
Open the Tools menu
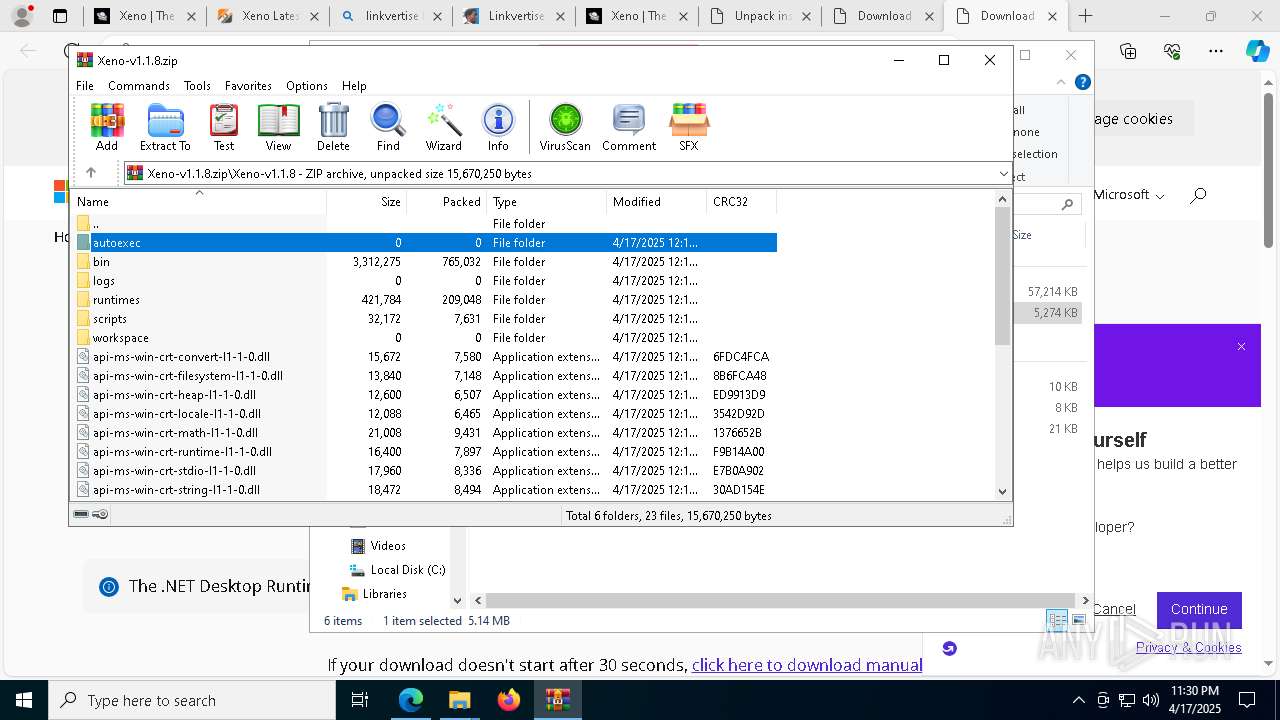[197, 86]
